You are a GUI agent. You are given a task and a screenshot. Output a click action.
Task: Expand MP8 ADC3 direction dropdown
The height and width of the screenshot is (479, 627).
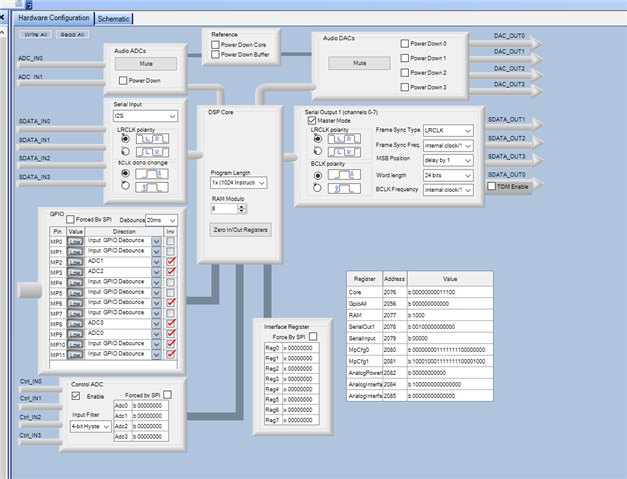(x=156, y=323)
